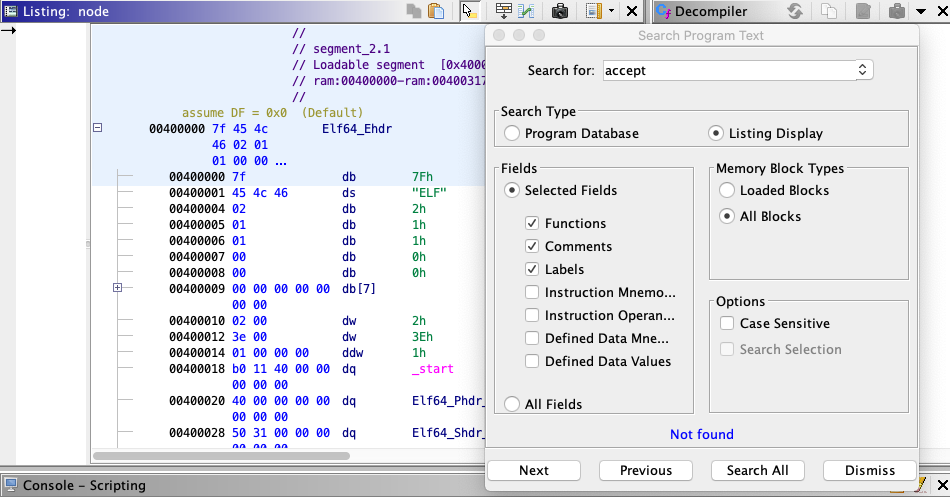Viewport: 950px width, 497px height.
Task: Open the Search for history dropdown
Action: pyautogui.click(x=862, y=70)
